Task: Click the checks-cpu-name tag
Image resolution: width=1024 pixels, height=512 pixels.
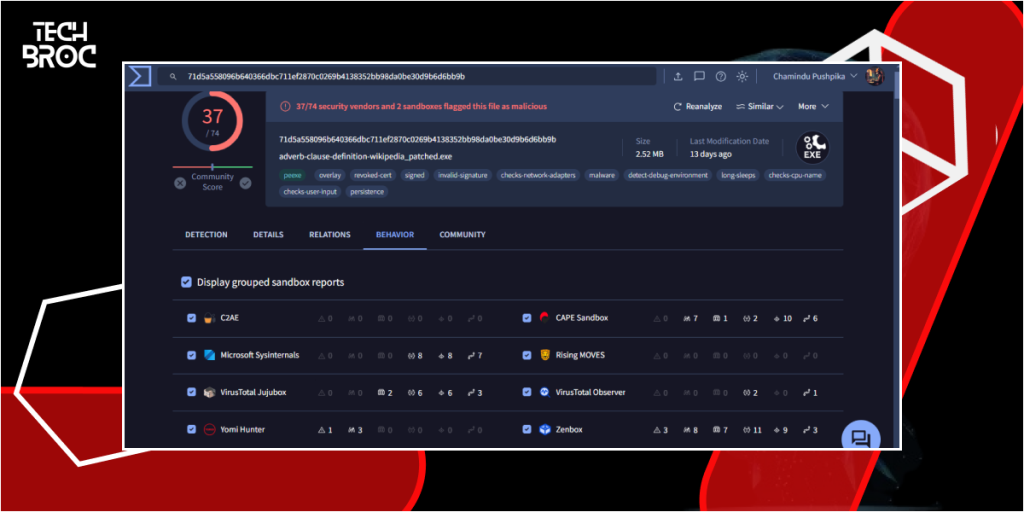Action: (x=795, y=175)
